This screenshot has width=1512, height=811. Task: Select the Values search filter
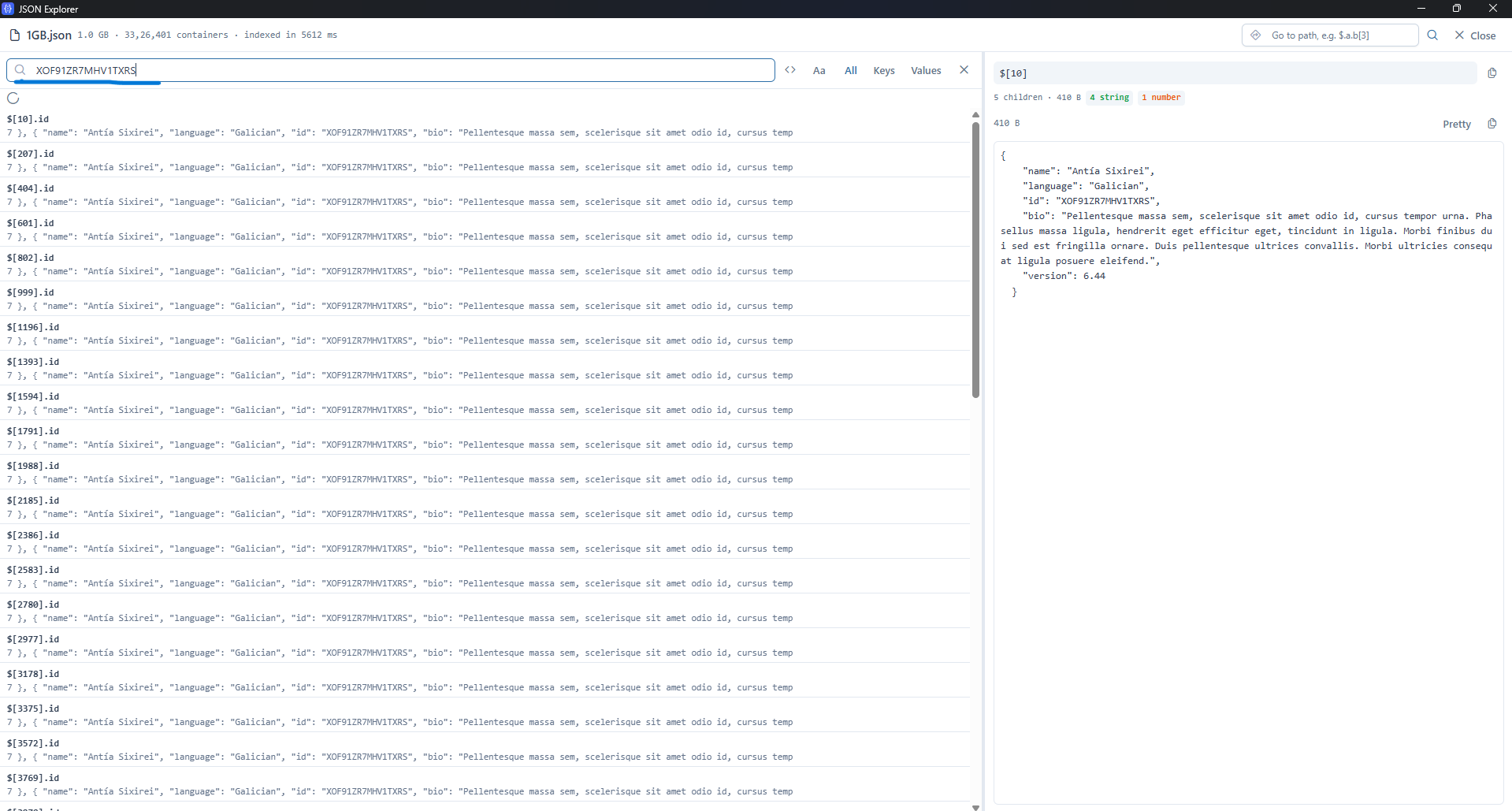coord(926,70)
